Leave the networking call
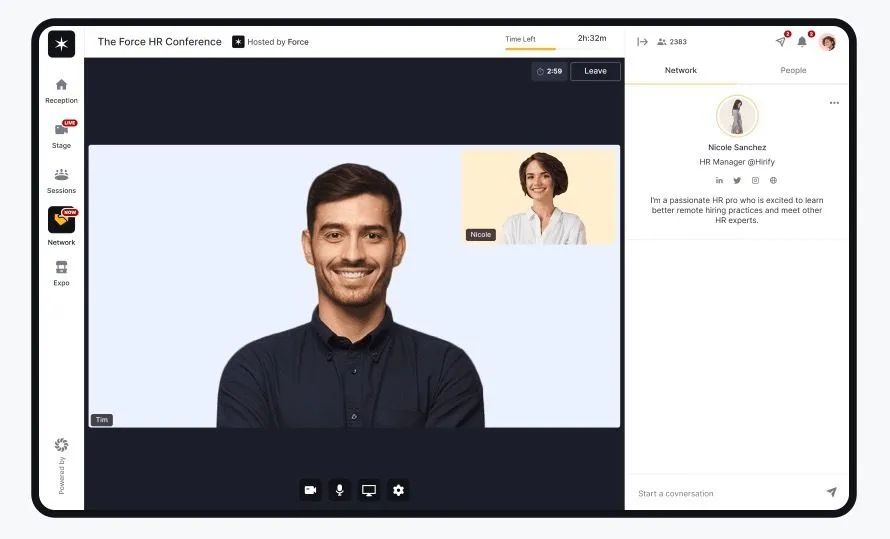890x539 pixels. pyautogui.click(x=595, y=71)
